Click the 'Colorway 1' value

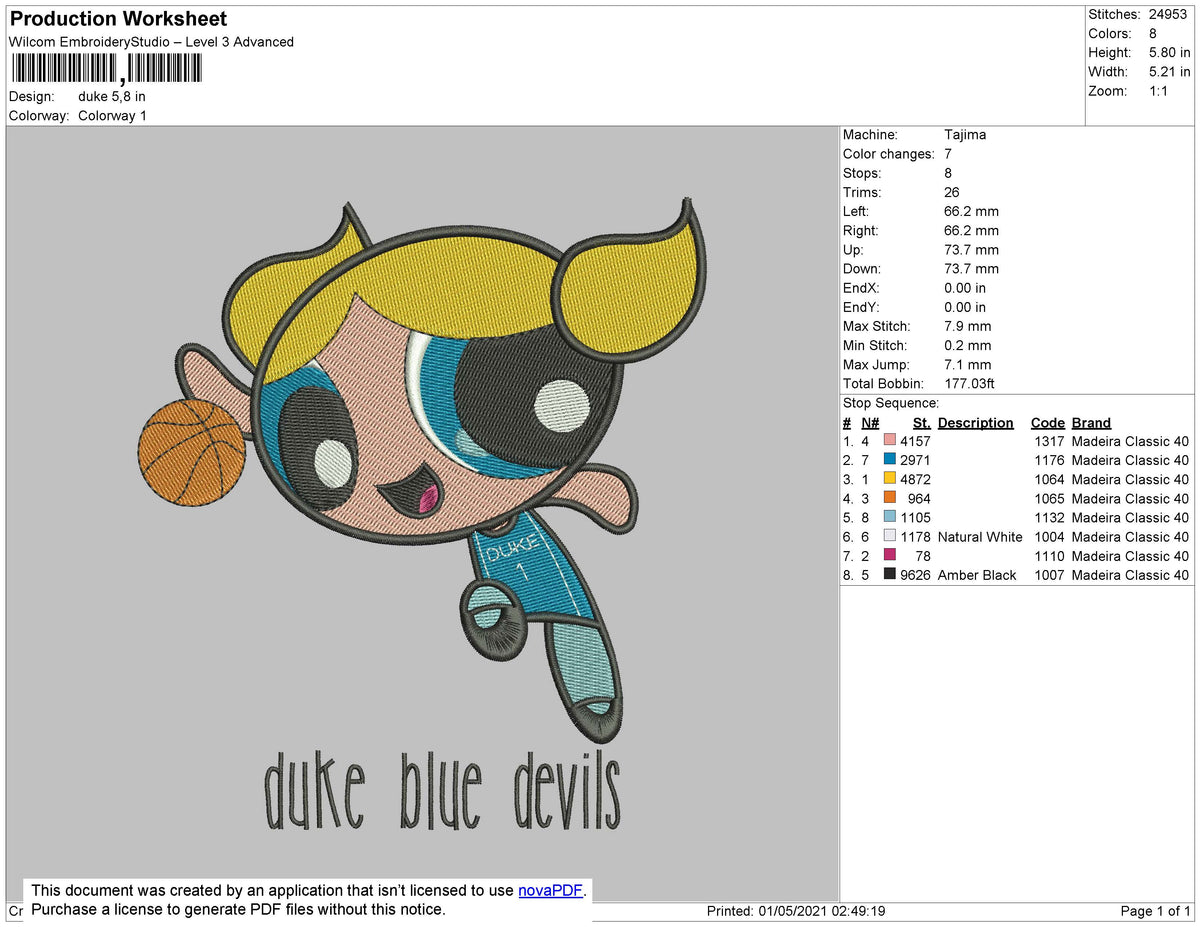pyautogui.click(x=112, y=116)
